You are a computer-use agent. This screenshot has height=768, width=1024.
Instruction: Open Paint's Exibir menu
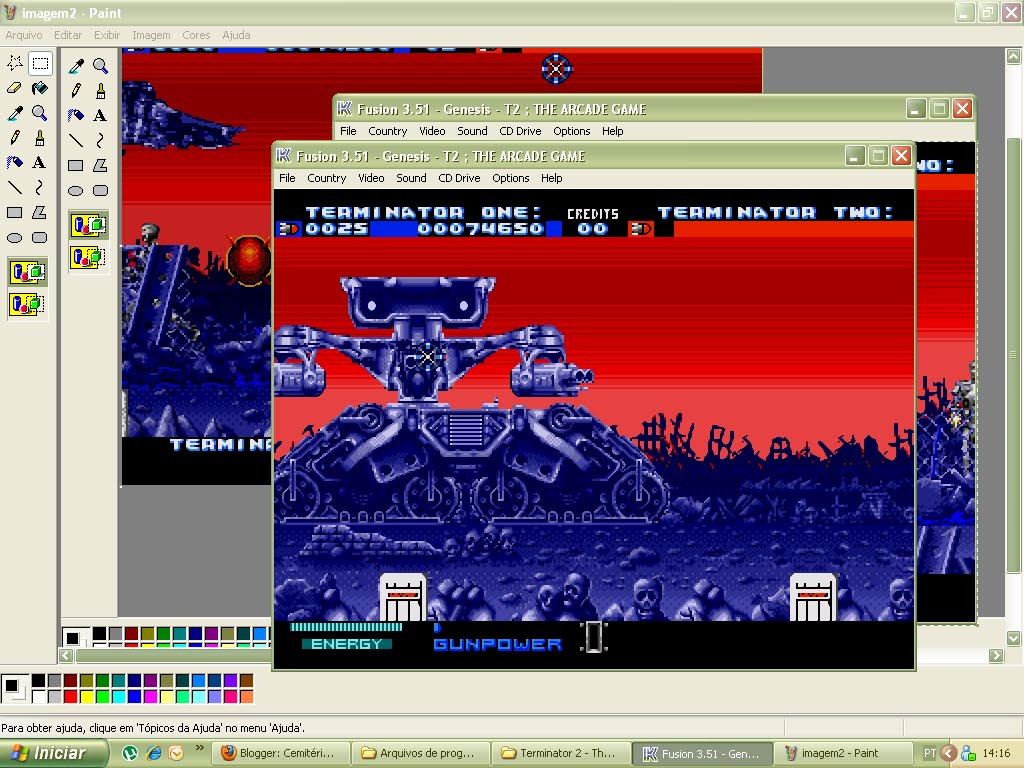(106, 35)
